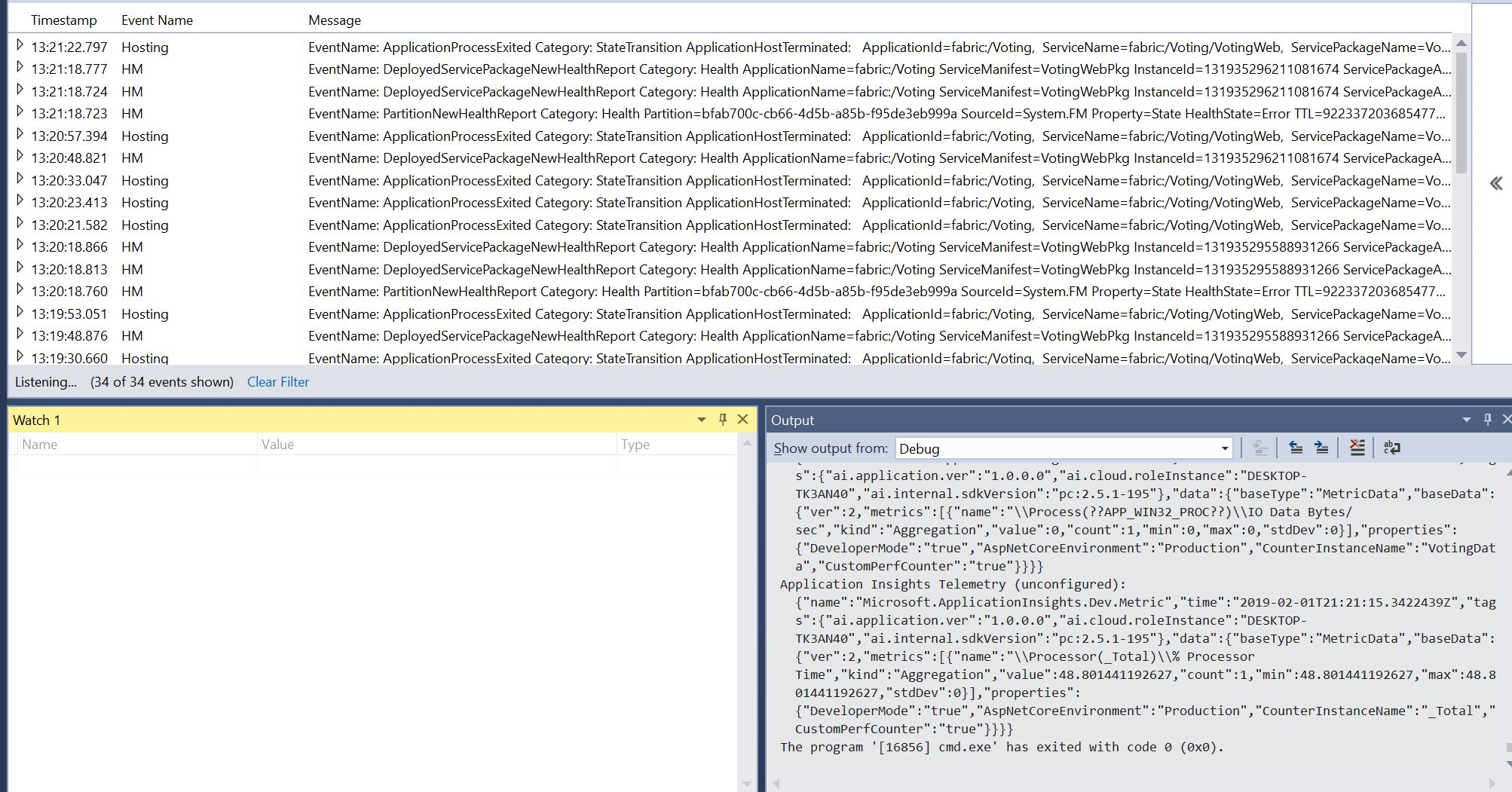1512x792 pixels.
Task: Expand the collapsed side panel chevron
Action: [1496, 183]
